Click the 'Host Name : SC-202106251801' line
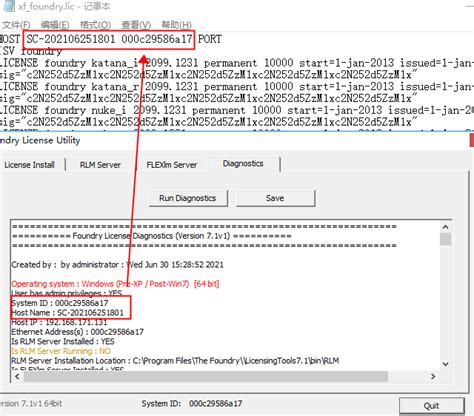 pyautogui.click(x=68, y=313)
